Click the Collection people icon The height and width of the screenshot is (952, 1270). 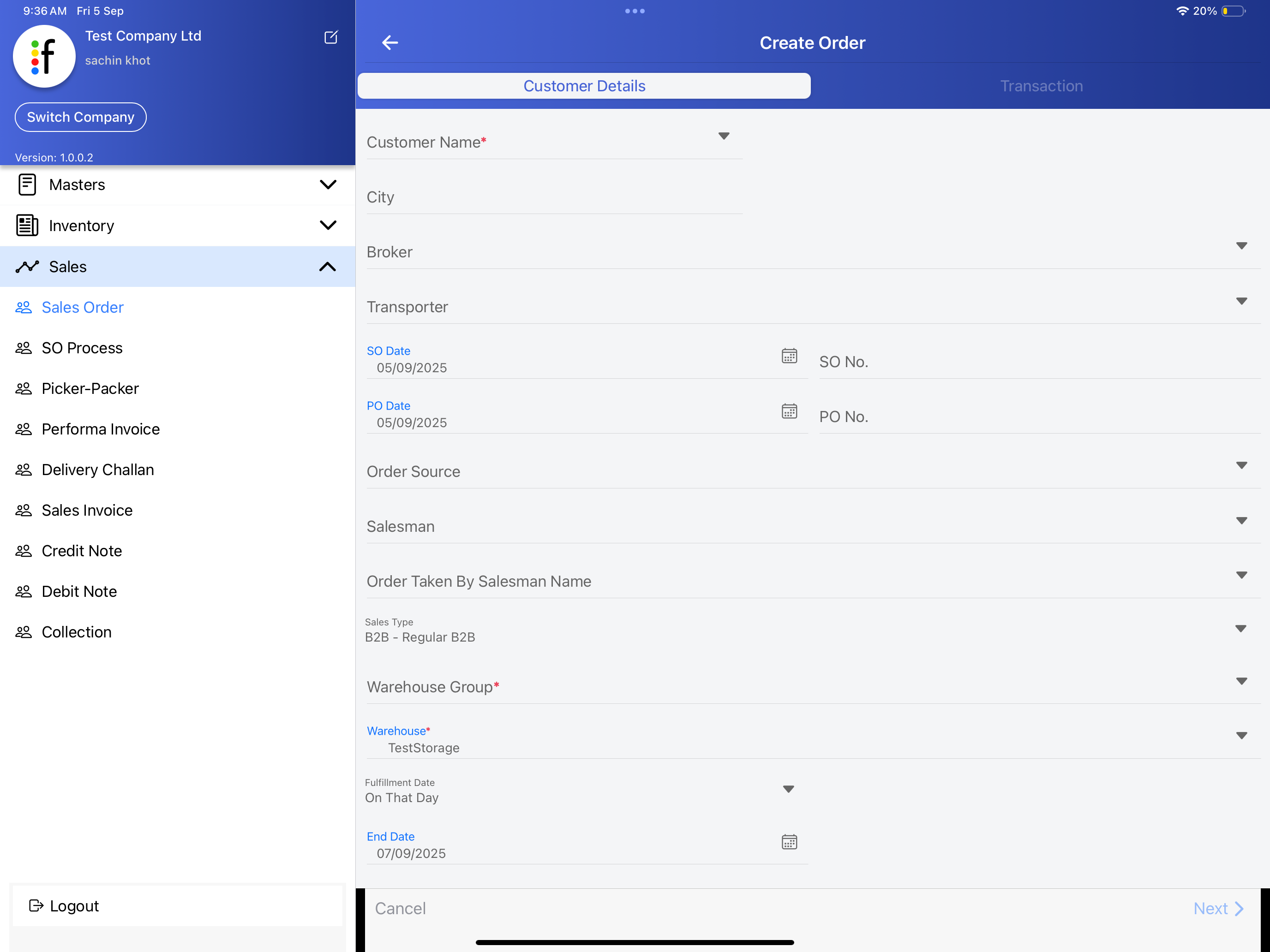click(x=24, y=632)
